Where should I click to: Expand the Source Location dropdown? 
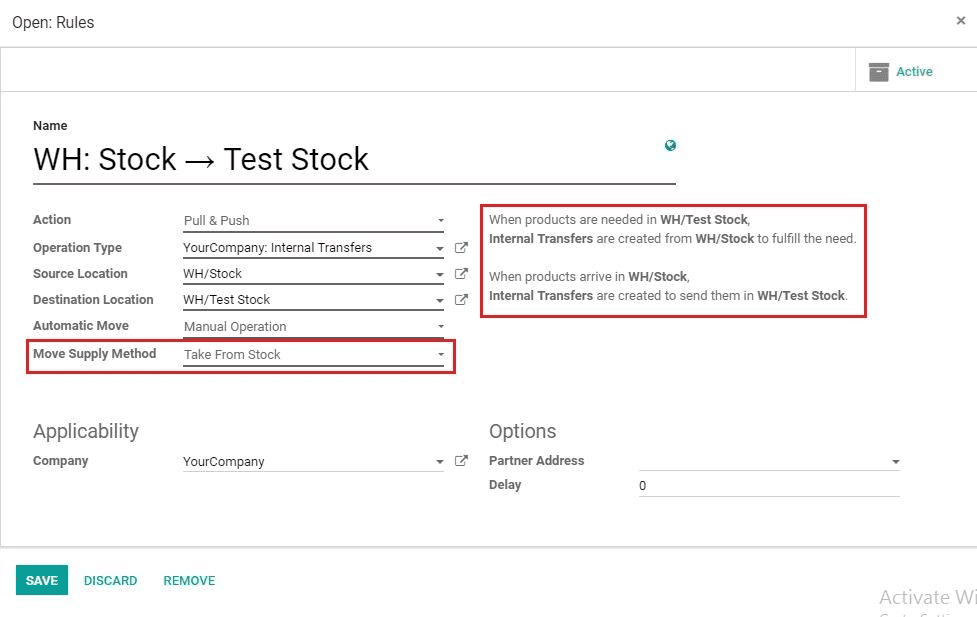(440, 275)
